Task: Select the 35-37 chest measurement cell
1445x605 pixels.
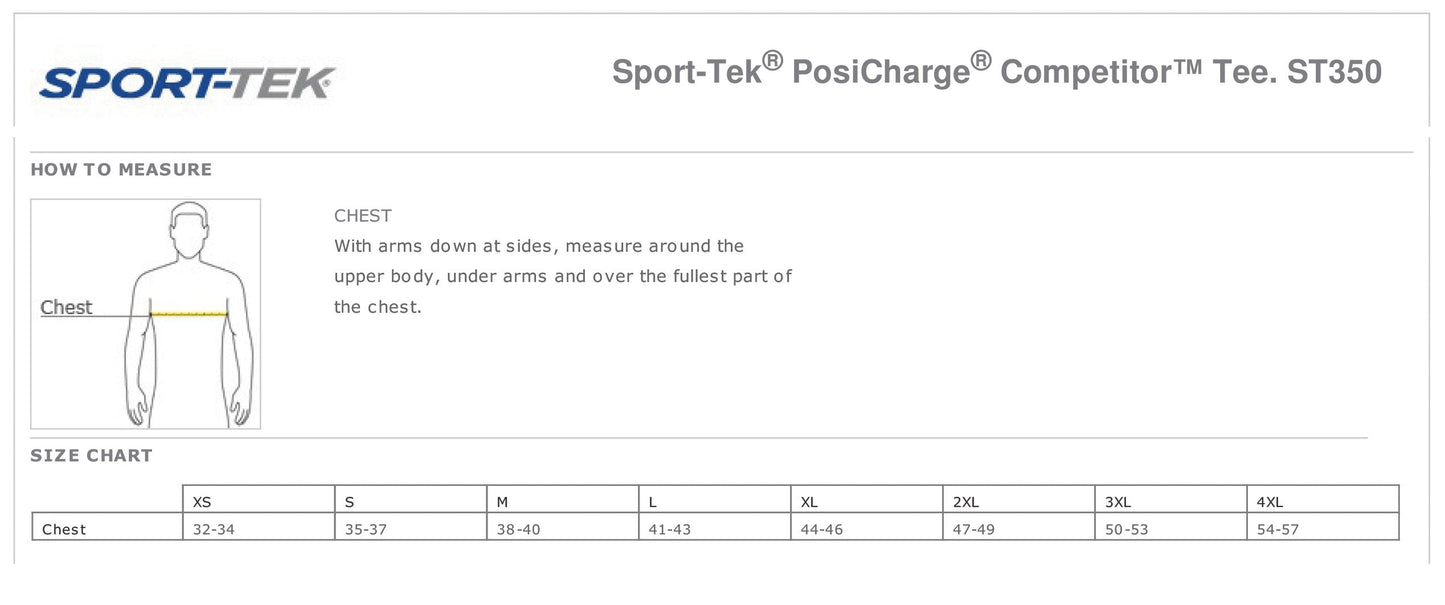Action: pos(366,529)
